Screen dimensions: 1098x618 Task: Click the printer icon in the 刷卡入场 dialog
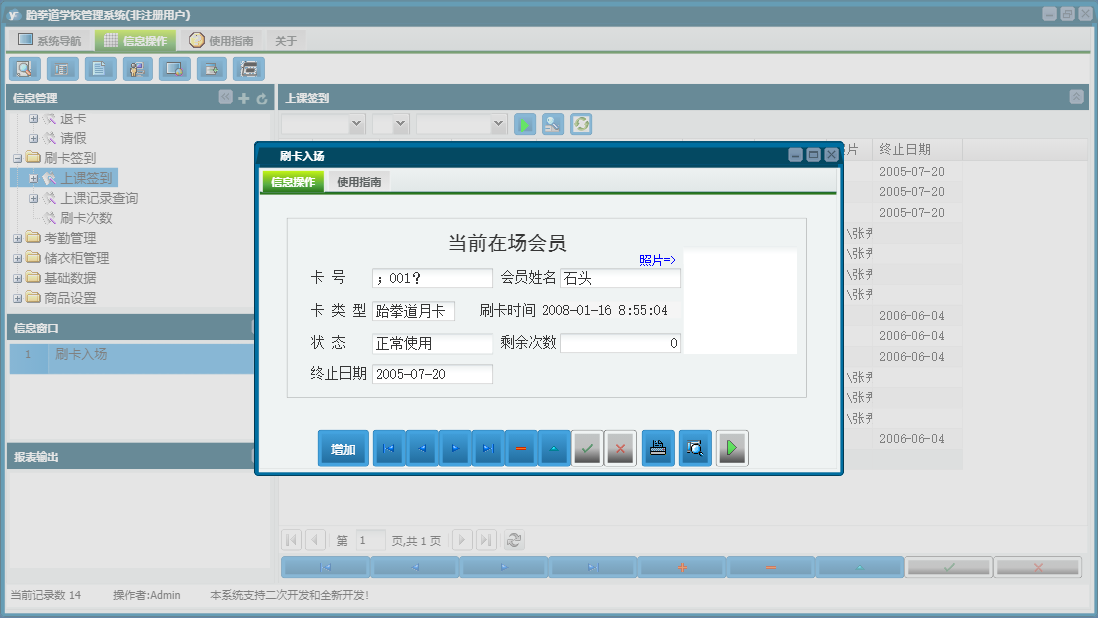[658, 448]
